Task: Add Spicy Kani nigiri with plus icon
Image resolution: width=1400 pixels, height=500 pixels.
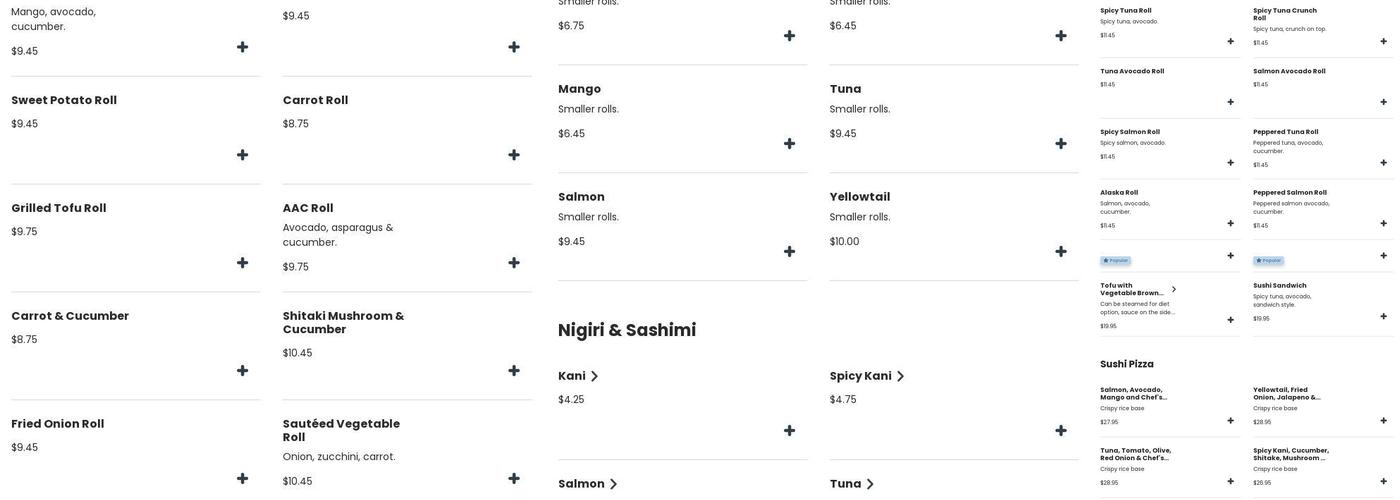Action: coord(1061,431)
